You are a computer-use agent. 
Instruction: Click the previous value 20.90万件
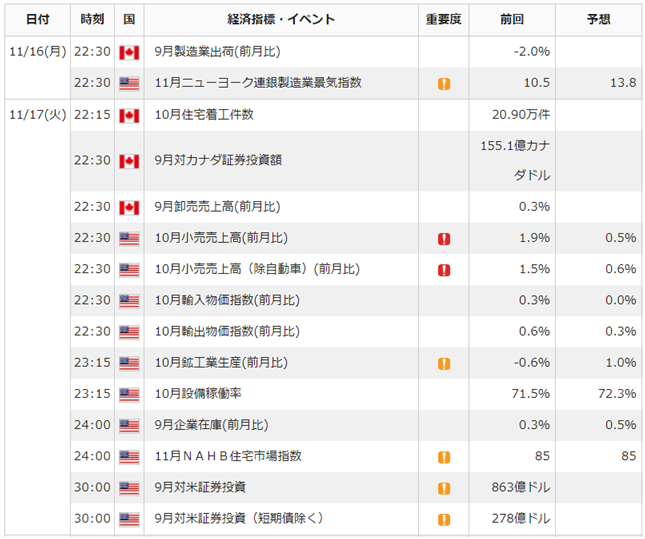tap(521, 114)
